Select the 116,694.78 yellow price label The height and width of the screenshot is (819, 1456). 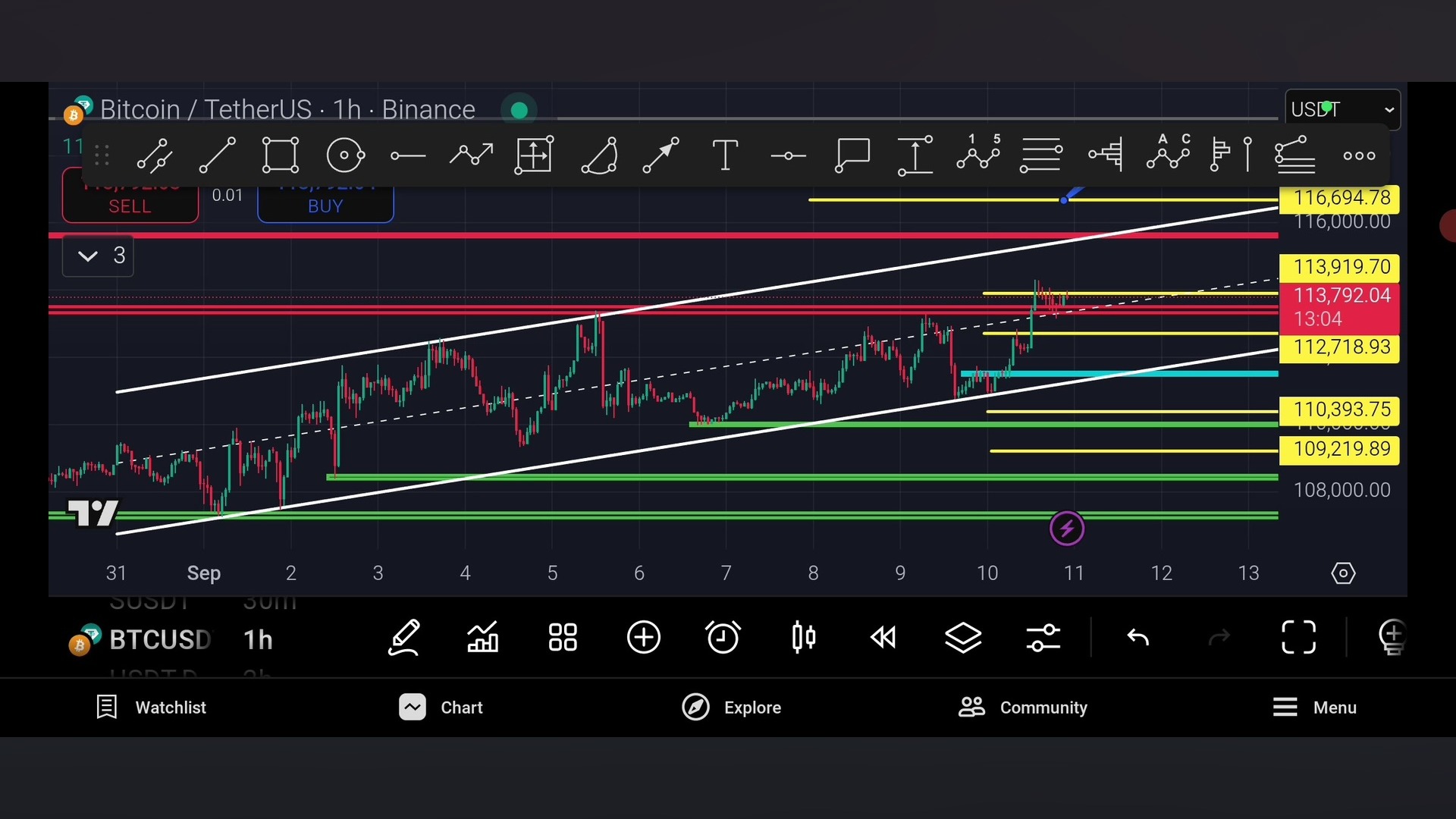pos(1339,199)
